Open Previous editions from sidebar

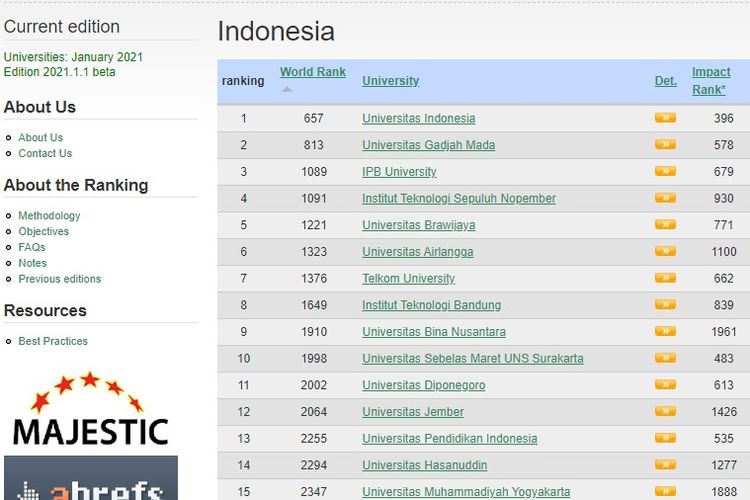coord(59,279)
